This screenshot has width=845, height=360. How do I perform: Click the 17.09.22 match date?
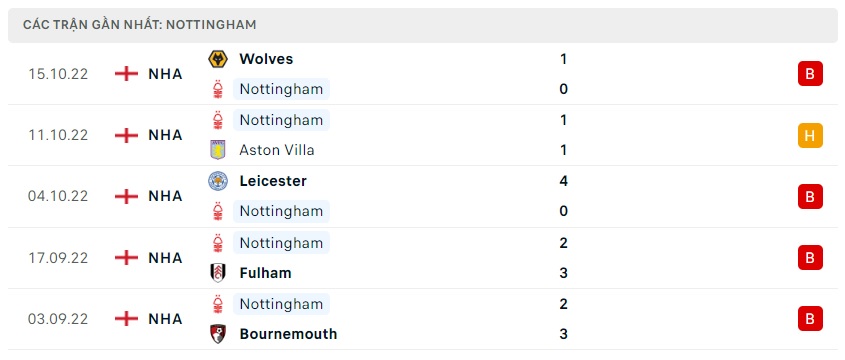click(x=58, y=258)
